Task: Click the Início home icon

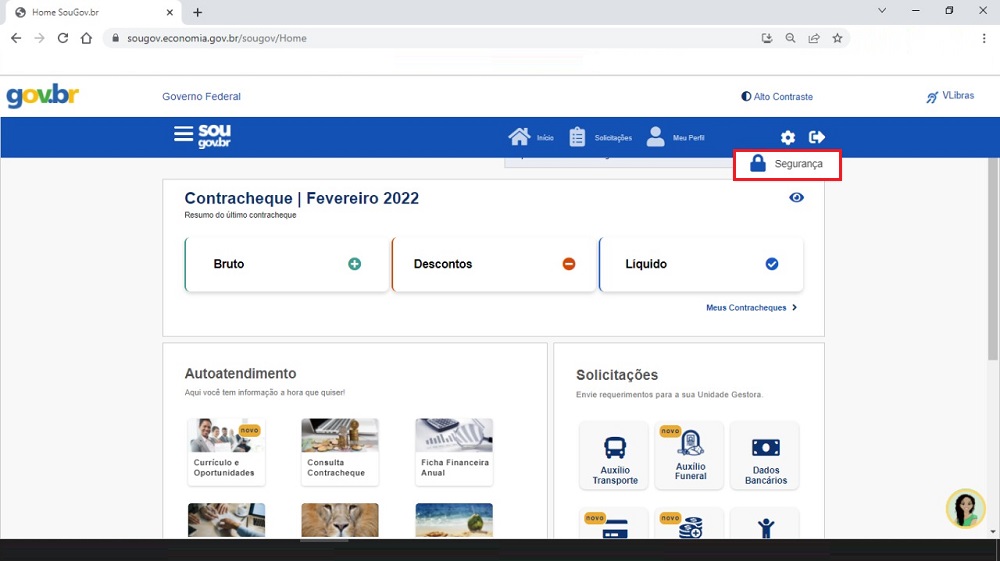Action: [x=519, y=137]
